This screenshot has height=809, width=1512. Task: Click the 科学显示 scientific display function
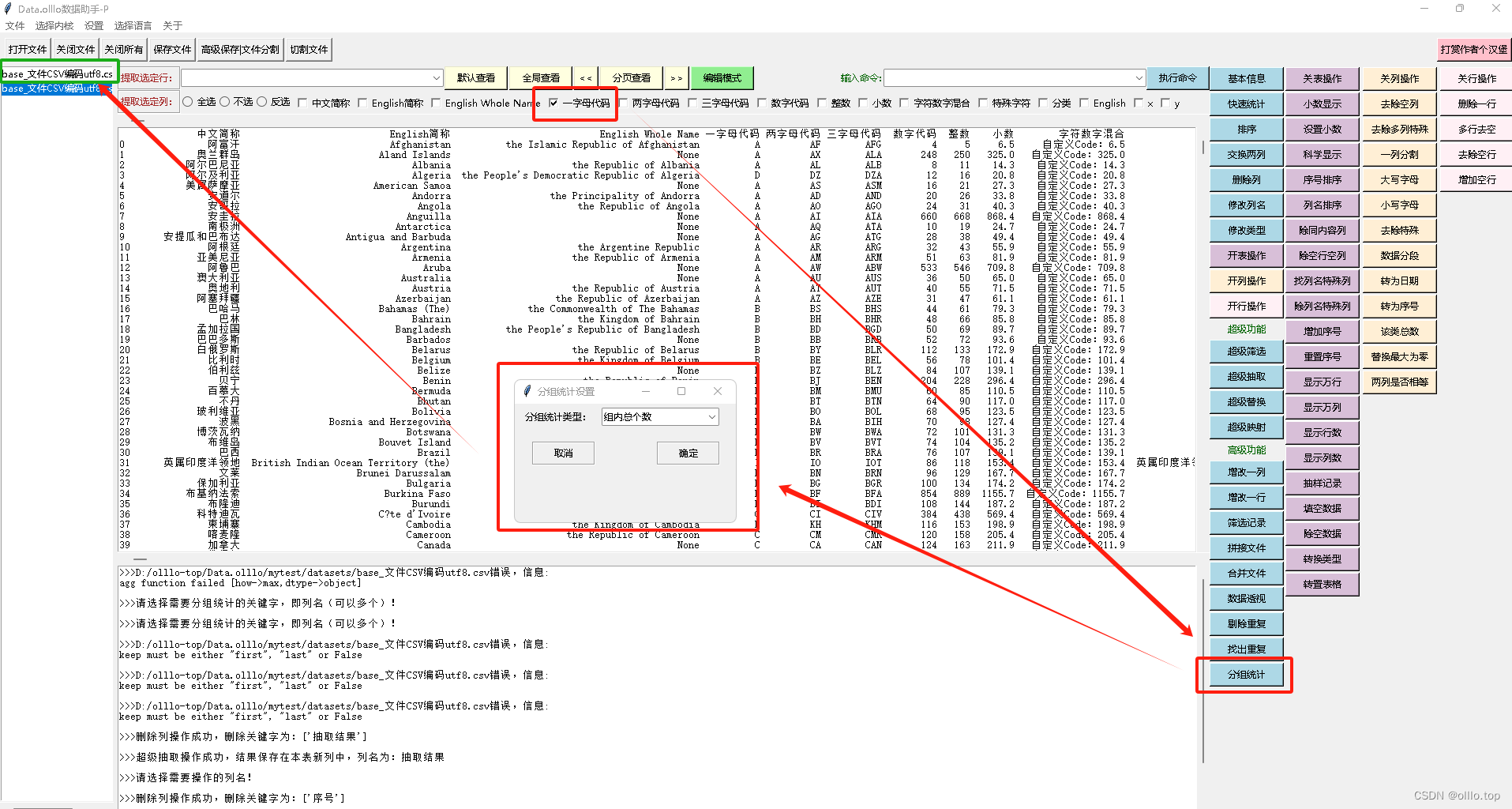(x=1322, y=153)
